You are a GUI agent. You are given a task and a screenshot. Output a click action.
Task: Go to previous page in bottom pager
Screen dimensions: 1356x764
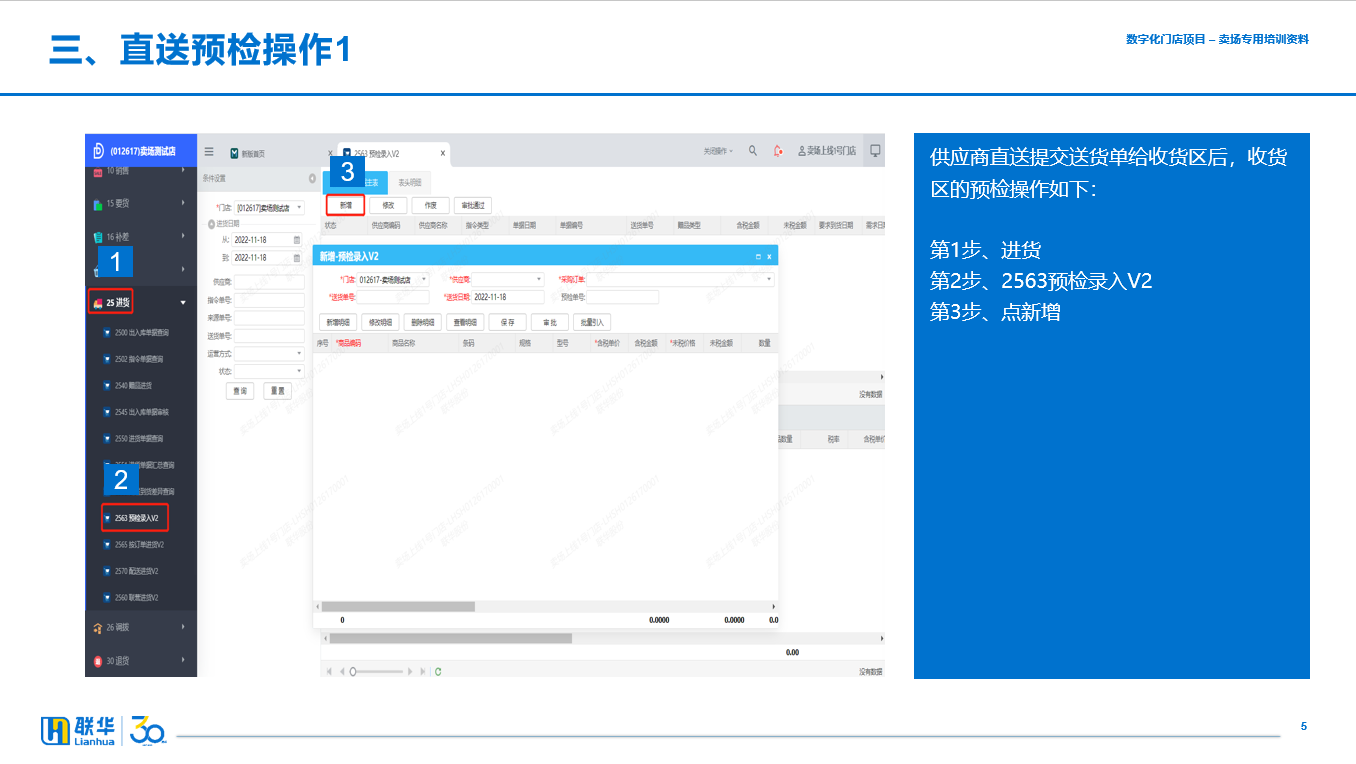coord(342,671)
